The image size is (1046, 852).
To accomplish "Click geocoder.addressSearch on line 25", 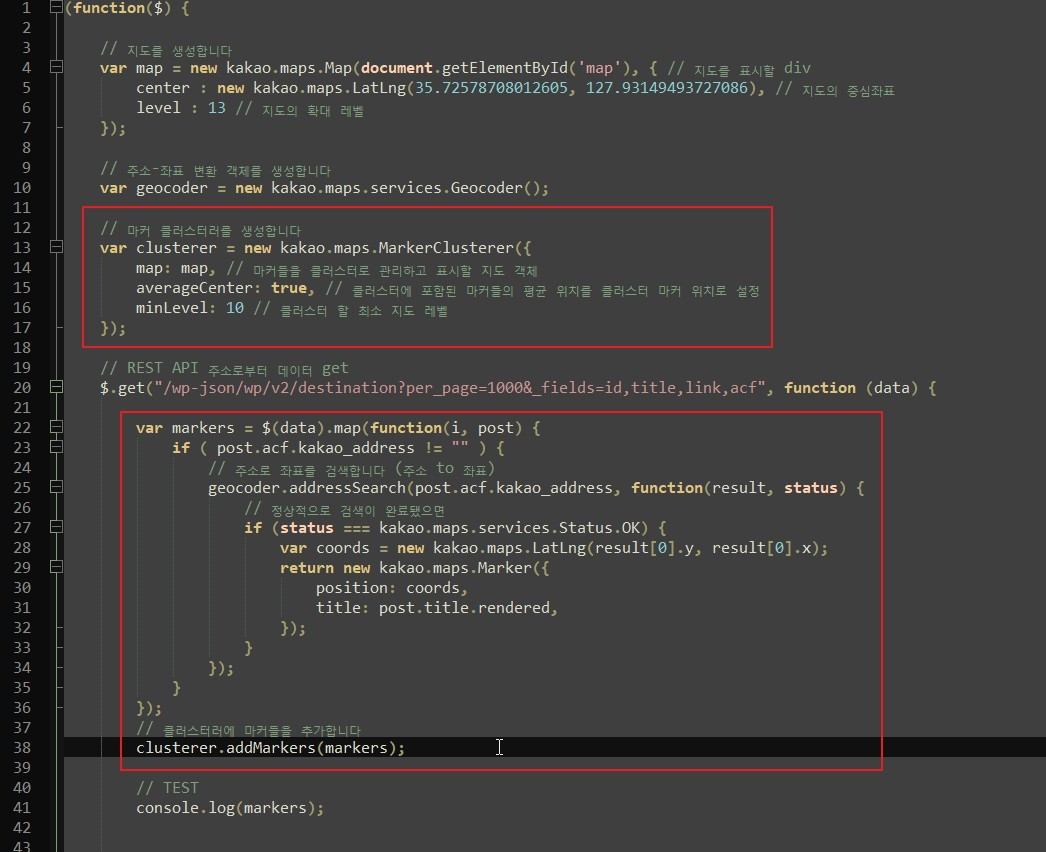I will tap(306, 488).
